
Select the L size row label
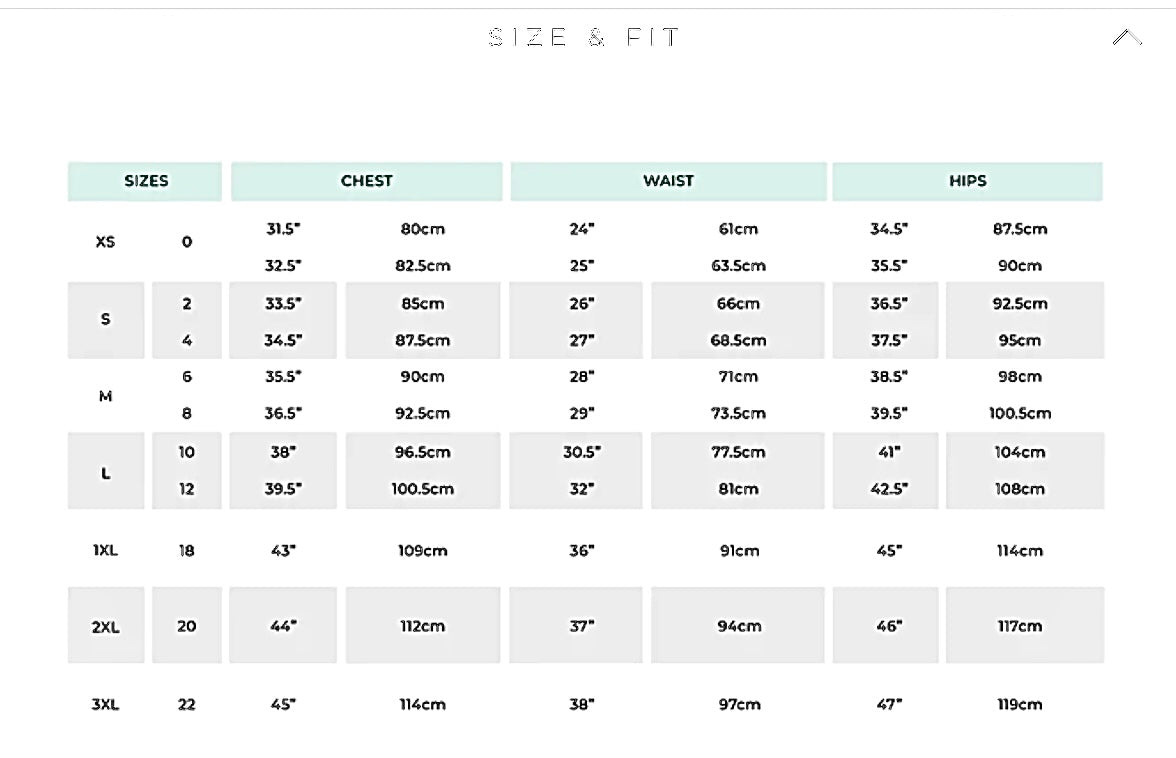[106, 472]
